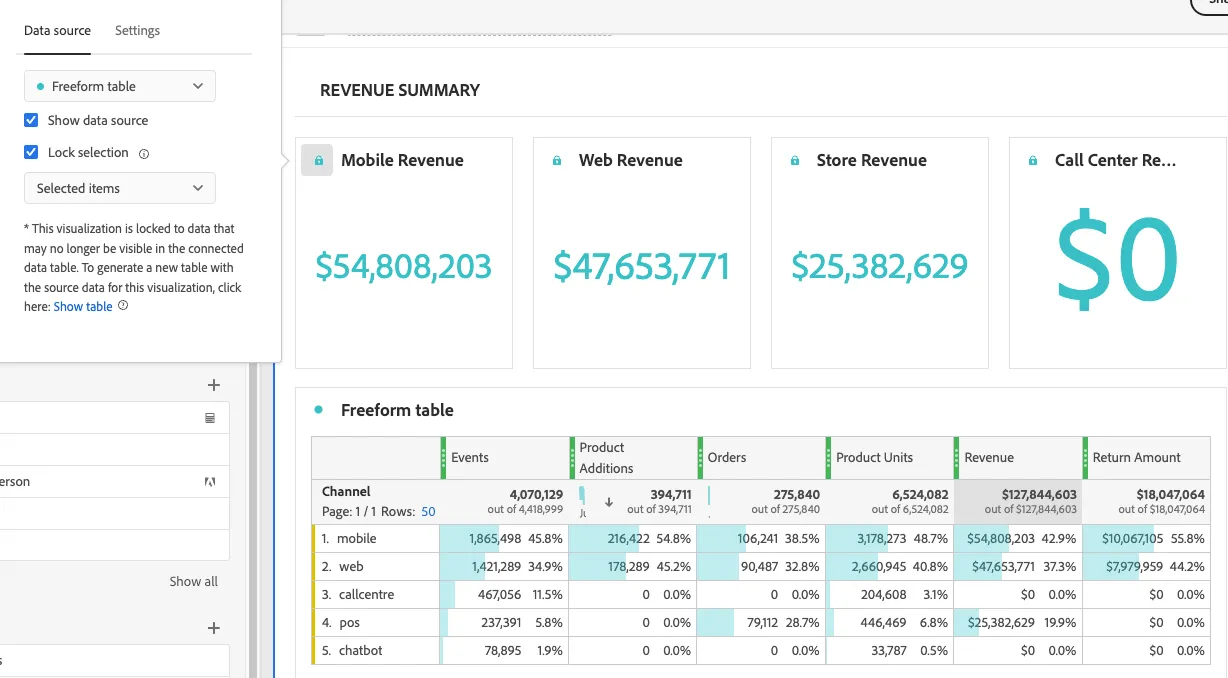Expand the Selected items dropdown

(x=120, y=188)
